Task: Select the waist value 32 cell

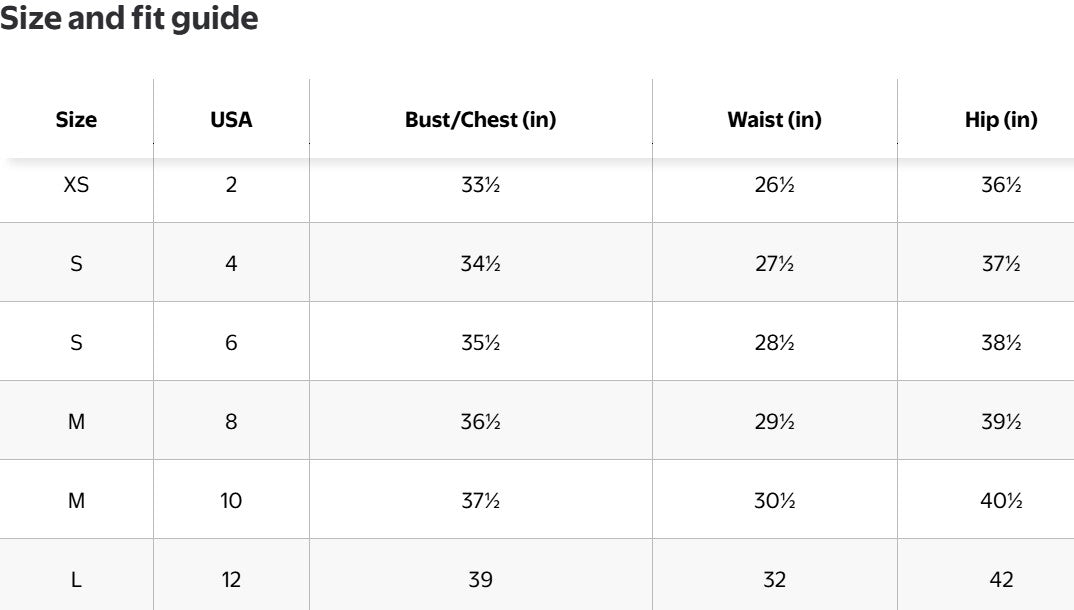Action: 774,579
